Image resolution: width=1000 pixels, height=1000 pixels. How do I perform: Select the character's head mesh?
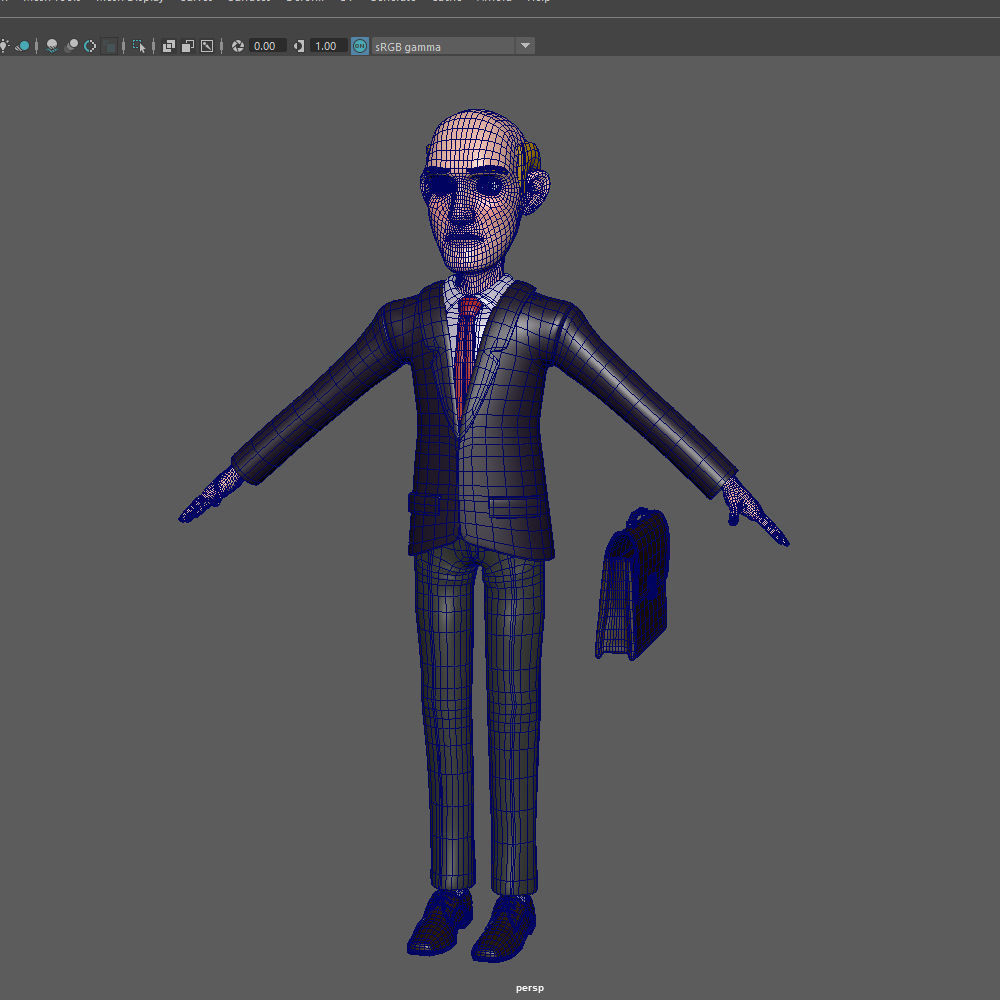pyautogui.click(x=478, y=191)
